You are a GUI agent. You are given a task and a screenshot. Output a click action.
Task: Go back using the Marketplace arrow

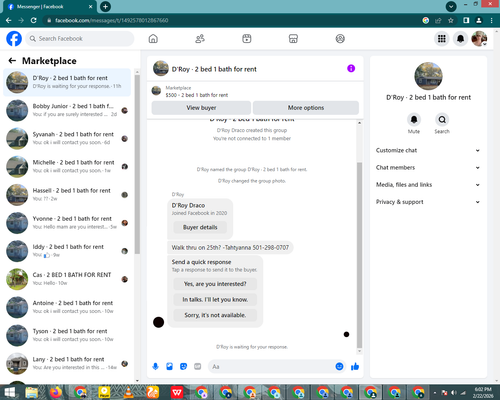coord(12,61)
